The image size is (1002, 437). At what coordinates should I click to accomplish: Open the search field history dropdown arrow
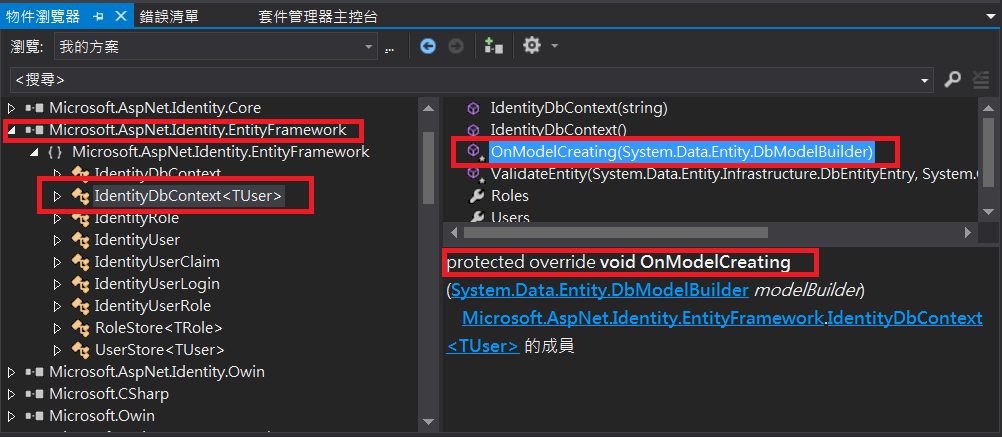click(925, 80)
